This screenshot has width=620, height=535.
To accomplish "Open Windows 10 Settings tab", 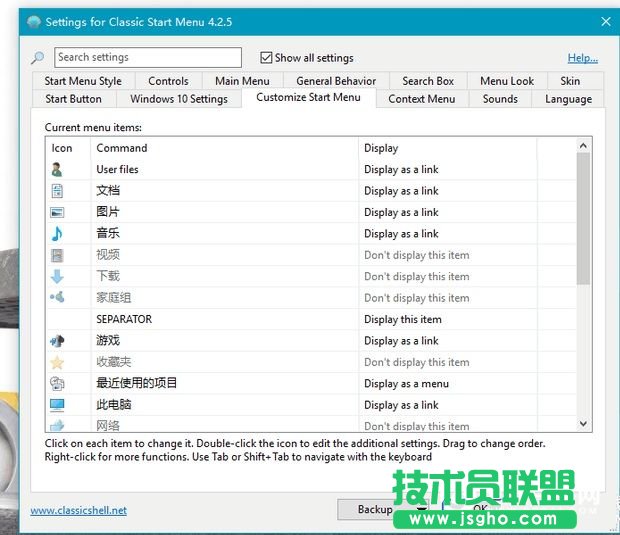I will click(179, 99).
